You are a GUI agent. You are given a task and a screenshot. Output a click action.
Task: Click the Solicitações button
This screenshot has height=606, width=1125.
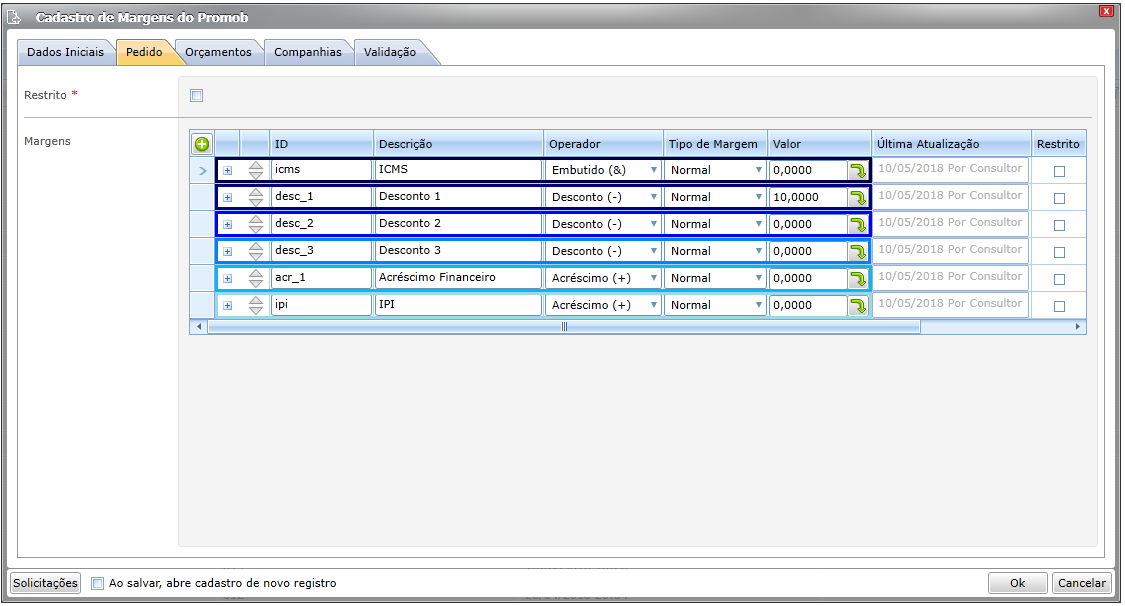pos(45,583)
